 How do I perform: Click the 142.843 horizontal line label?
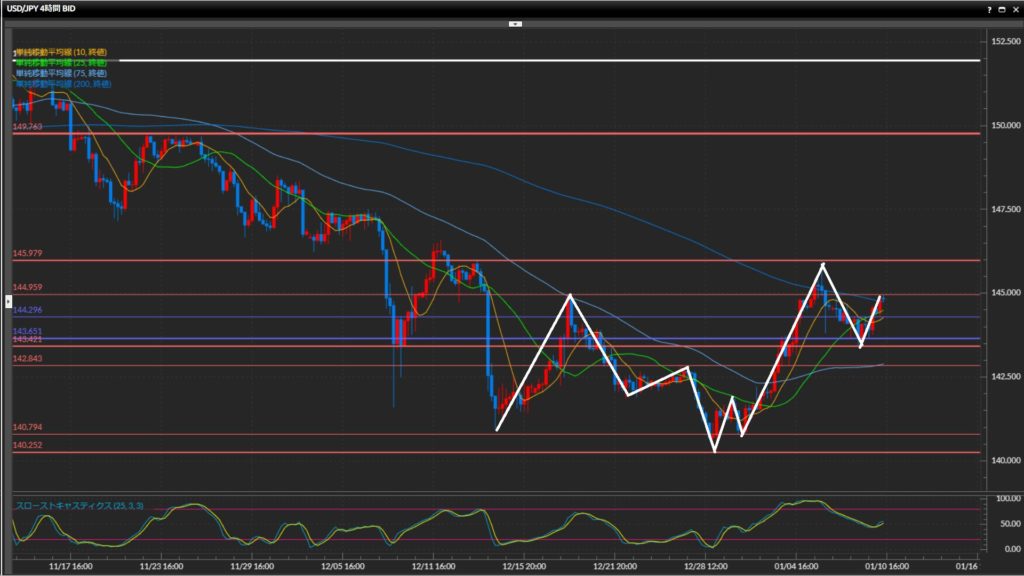pyautogui.click(x=27, y=359)
